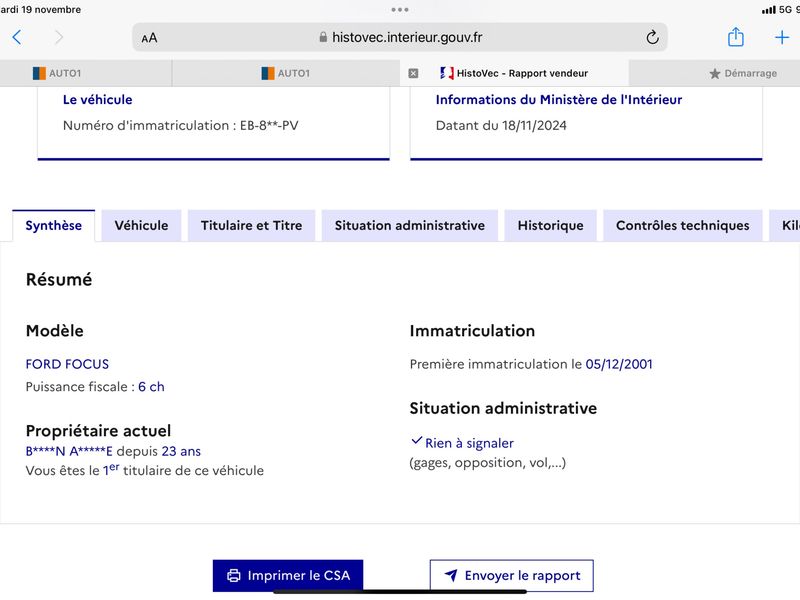Open the Titulaire et Titre tab
800x600 pixels.
pyautogui.click(x=252, y=226)
